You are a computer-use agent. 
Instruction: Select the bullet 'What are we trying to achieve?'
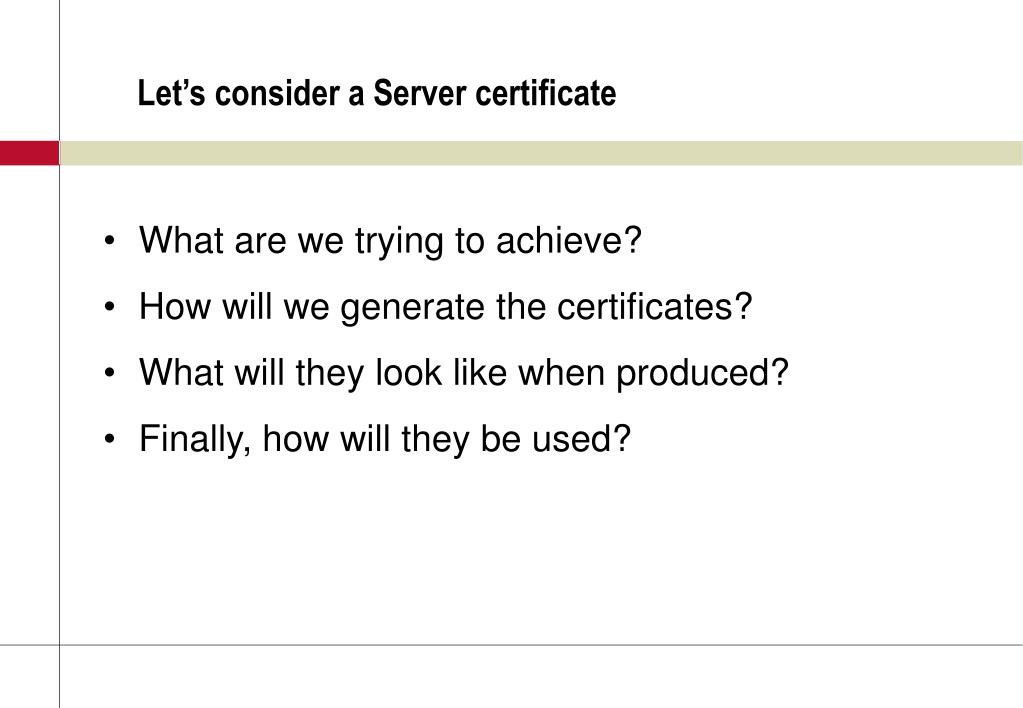pyautogui.click(x=390, y=241)
